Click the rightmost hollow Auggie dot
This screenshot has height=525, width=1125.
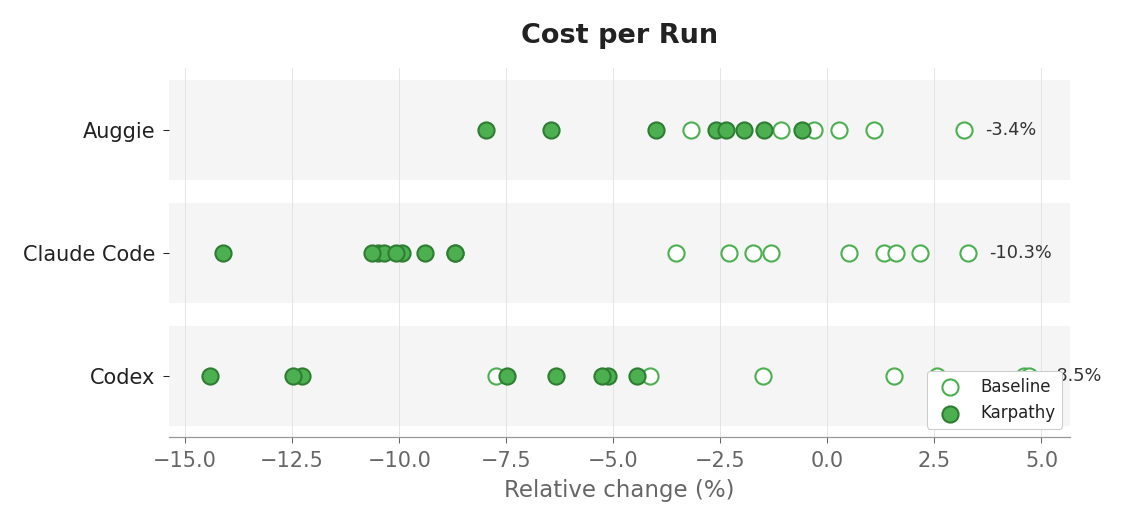pyautogui.click(x=964, y=131)
